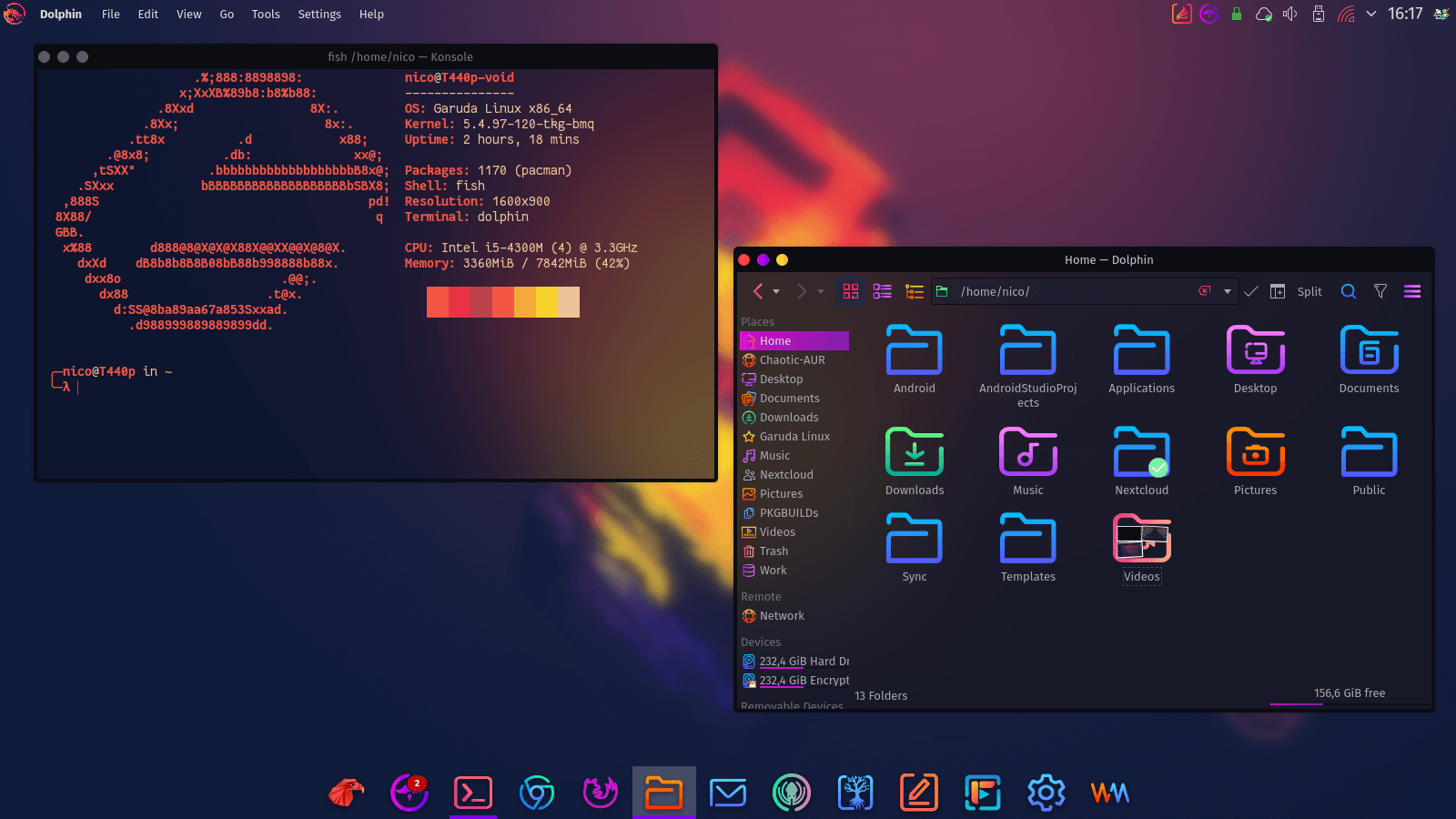Open the filter bar icon
The width and height of the screenshot is (1456, 819).
(x=1380, y=291)
